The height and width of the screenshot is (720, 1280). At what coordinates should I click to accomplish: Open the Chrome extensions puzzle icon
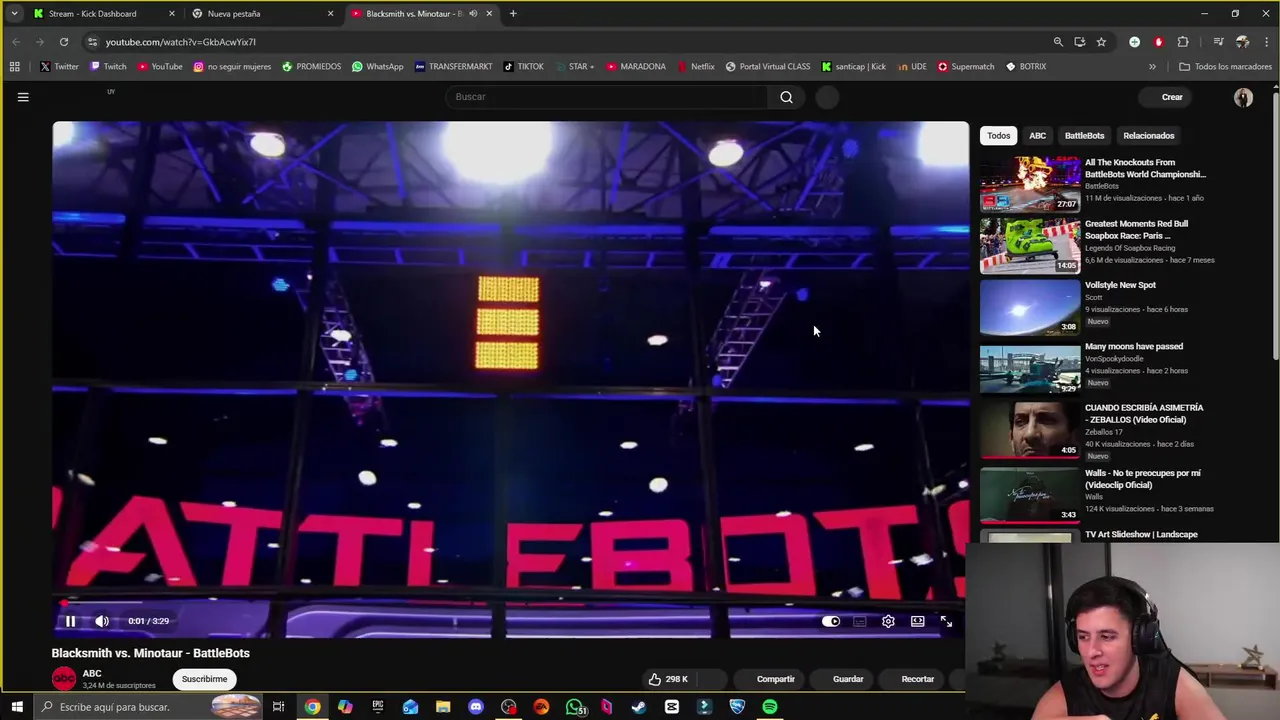(x=1183, y=42)
